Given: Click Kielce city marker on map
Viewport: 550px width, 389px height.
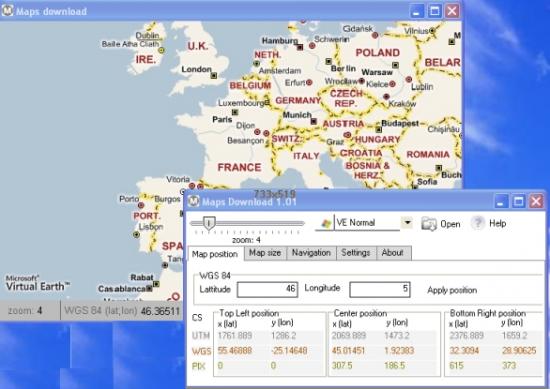Looking at the screenshot, I should tap(393, 84).
